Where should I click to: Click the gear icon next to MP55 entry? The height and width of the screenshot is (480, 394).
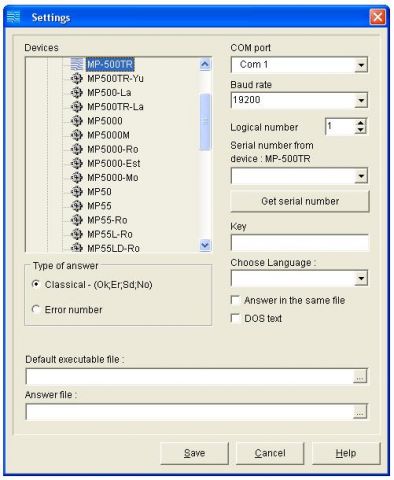point(77,206)
